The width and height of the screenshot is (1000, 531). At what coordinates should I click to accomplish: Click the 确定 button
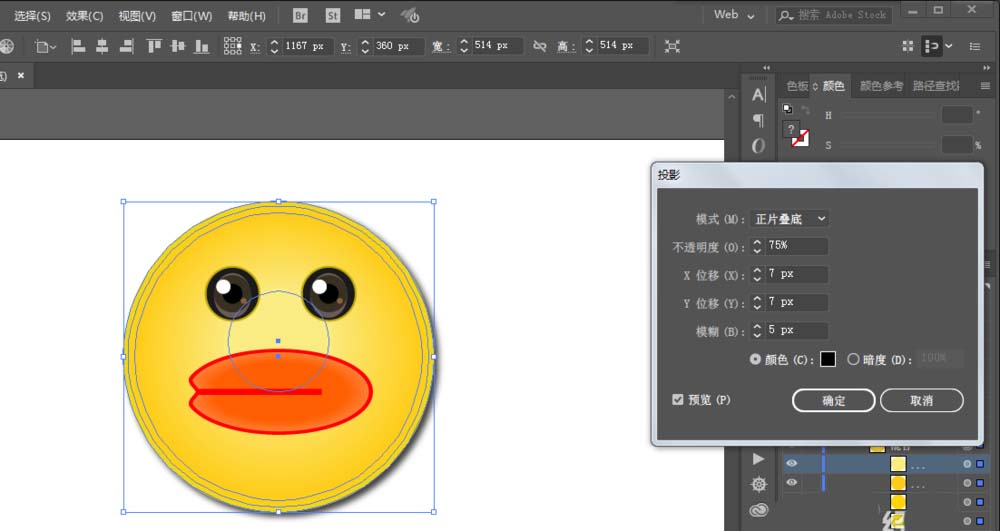833,400
